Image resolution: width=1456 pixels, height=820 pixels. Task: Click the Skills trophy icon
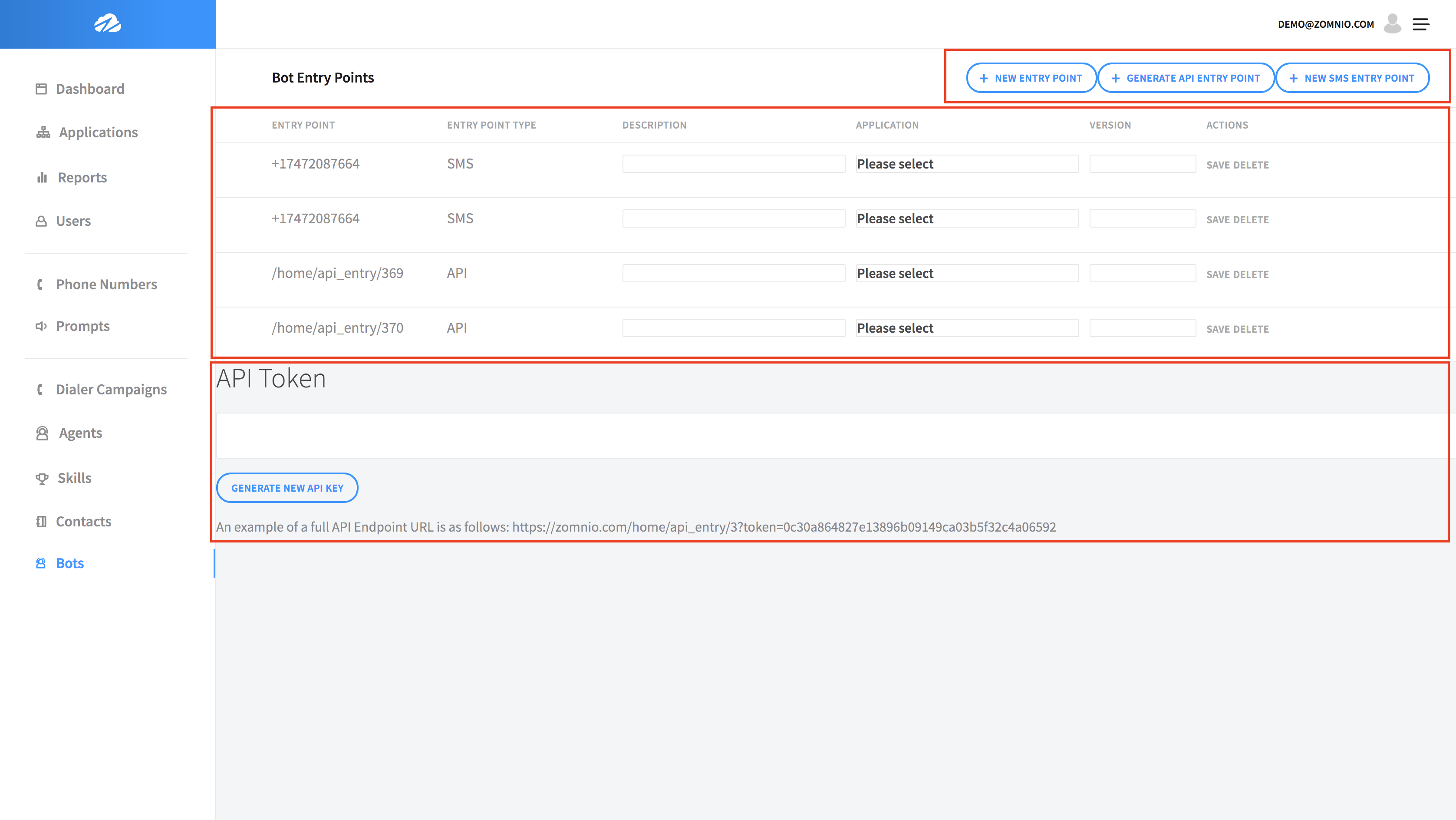pos(42,479)
